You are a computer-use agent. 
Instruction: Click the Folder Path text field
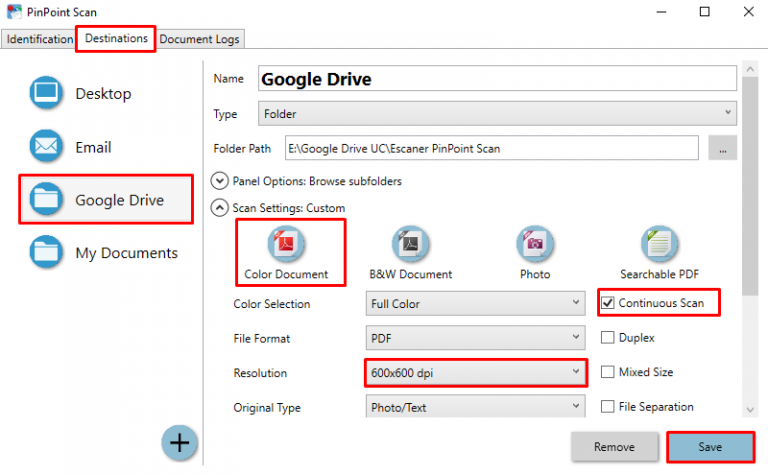(x=491, y=149)
